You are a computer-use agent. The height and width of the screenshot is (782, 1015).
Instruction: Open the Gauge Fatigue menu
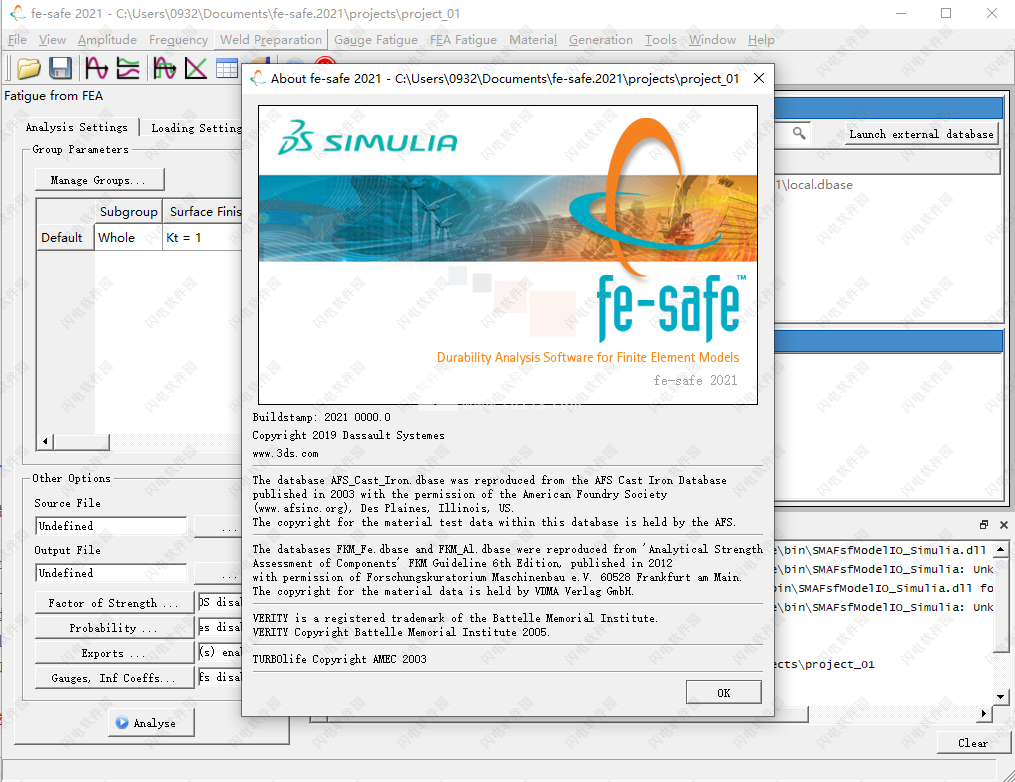376,39
